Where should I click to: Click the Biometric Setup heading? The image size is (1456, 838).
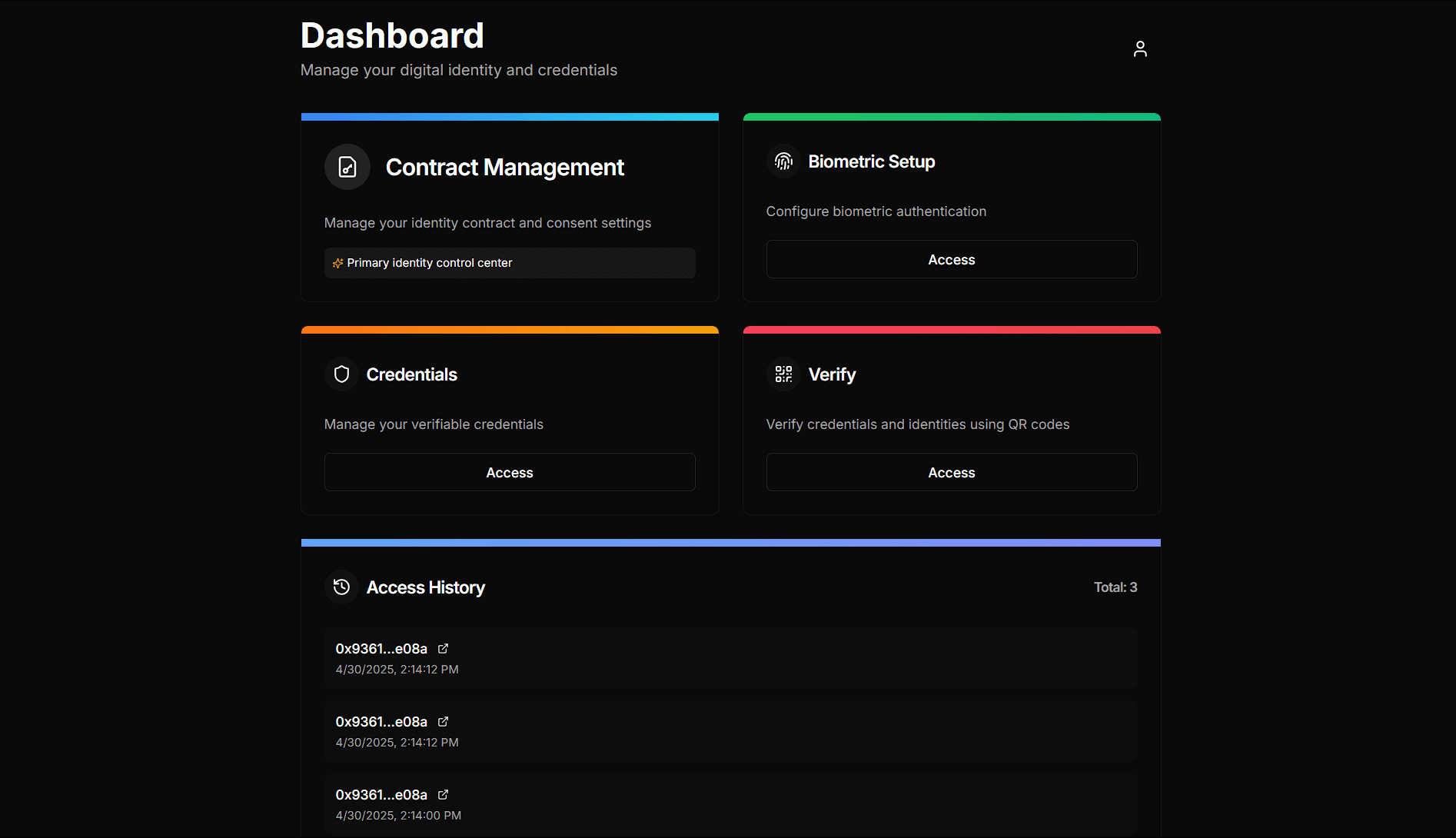[x=871, y=161]
